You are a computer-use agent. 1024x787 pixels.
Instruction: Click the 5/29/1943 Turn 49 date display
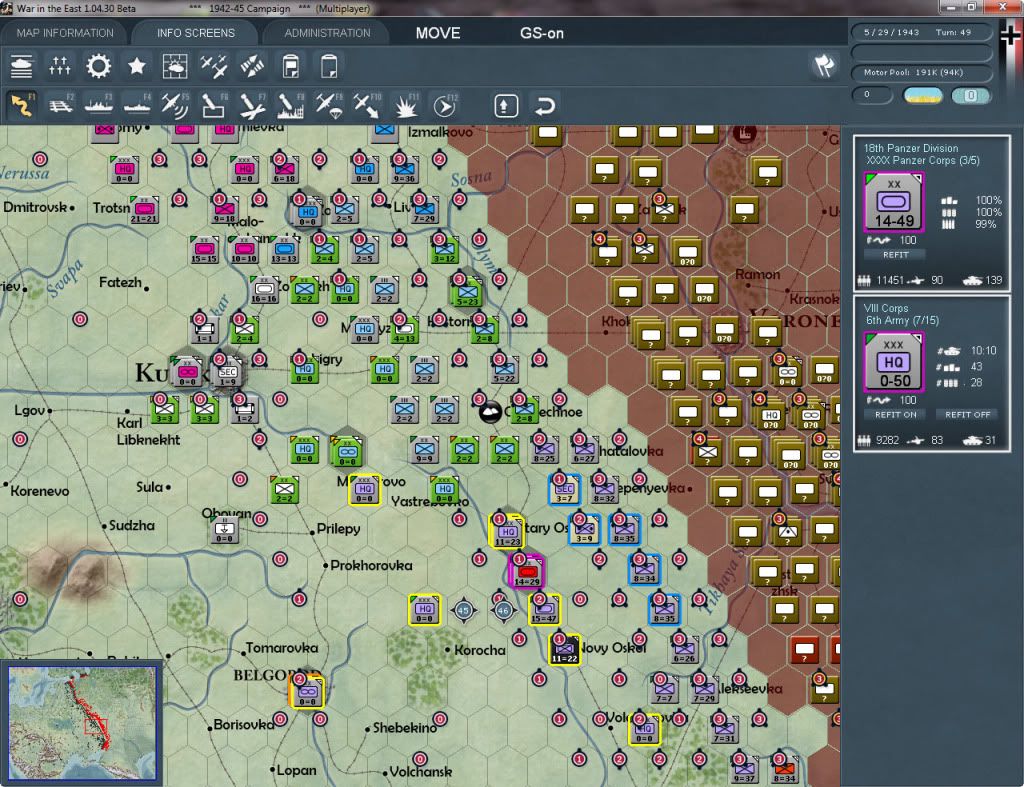(x=921, y=32)
